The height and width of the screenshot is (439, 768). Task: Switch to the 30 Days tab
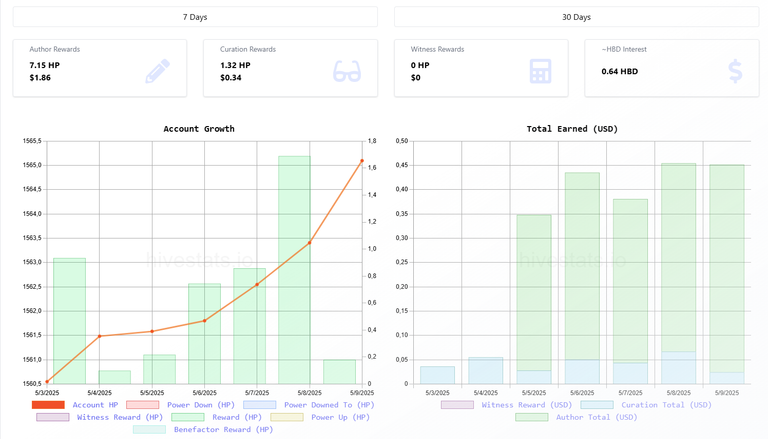(x=576, y=17)
